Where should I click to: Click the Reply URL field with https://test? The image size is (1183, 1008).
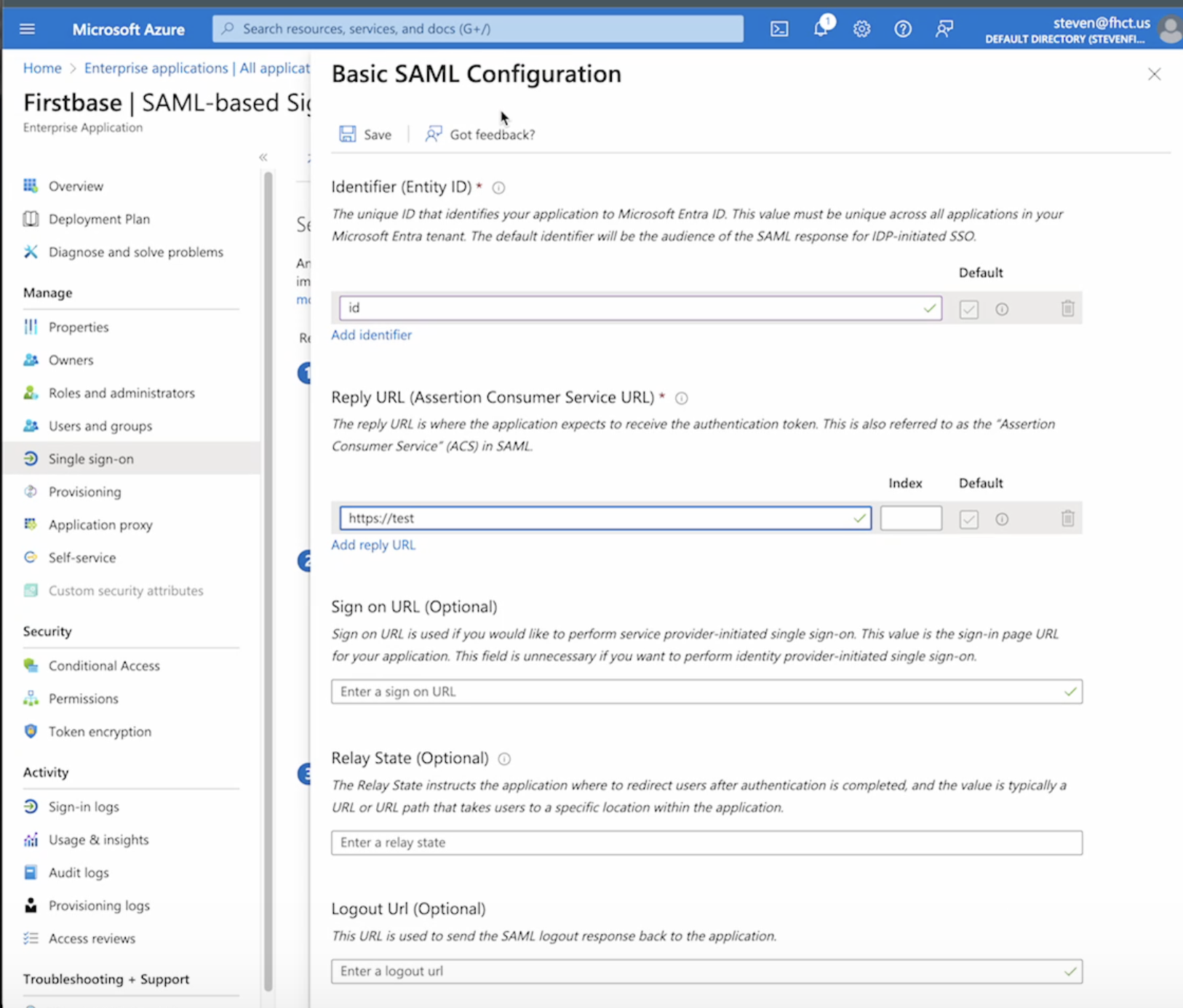(605, 518)
